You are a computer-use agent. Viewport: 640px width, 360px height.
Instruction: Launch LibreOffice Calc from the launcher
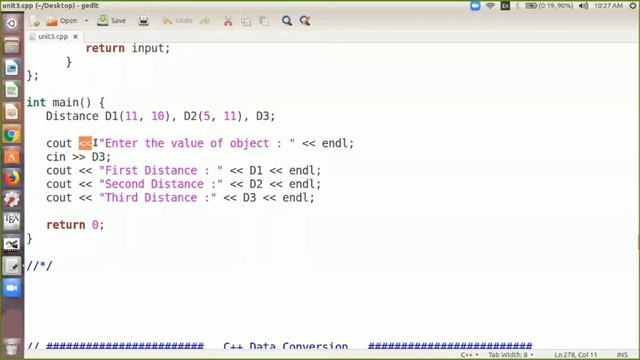11,90
